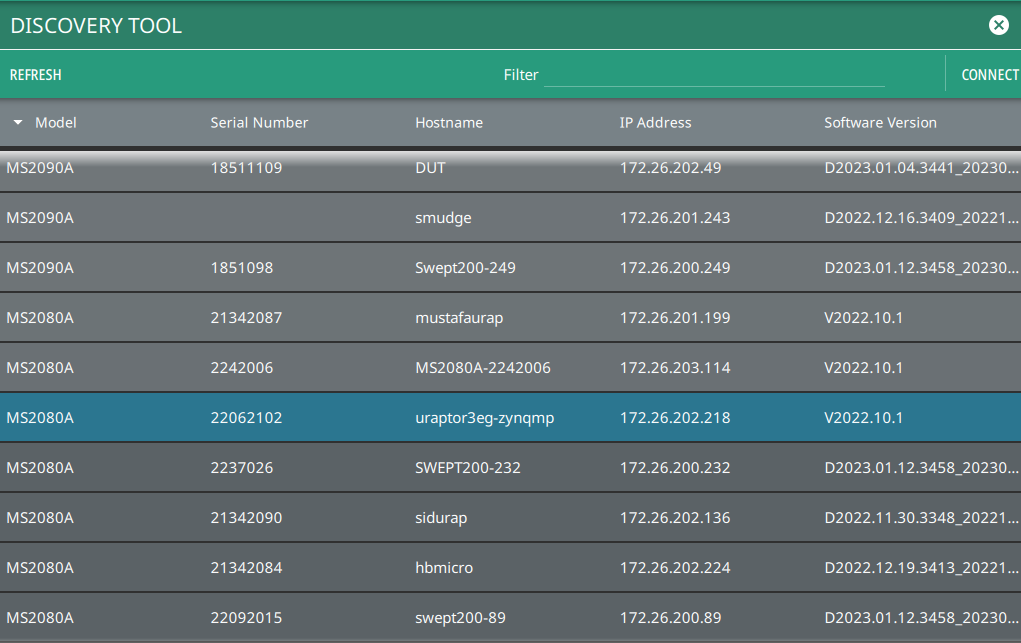
Task: Sort by the Hostname column header
Action: (x=449, y=123)
